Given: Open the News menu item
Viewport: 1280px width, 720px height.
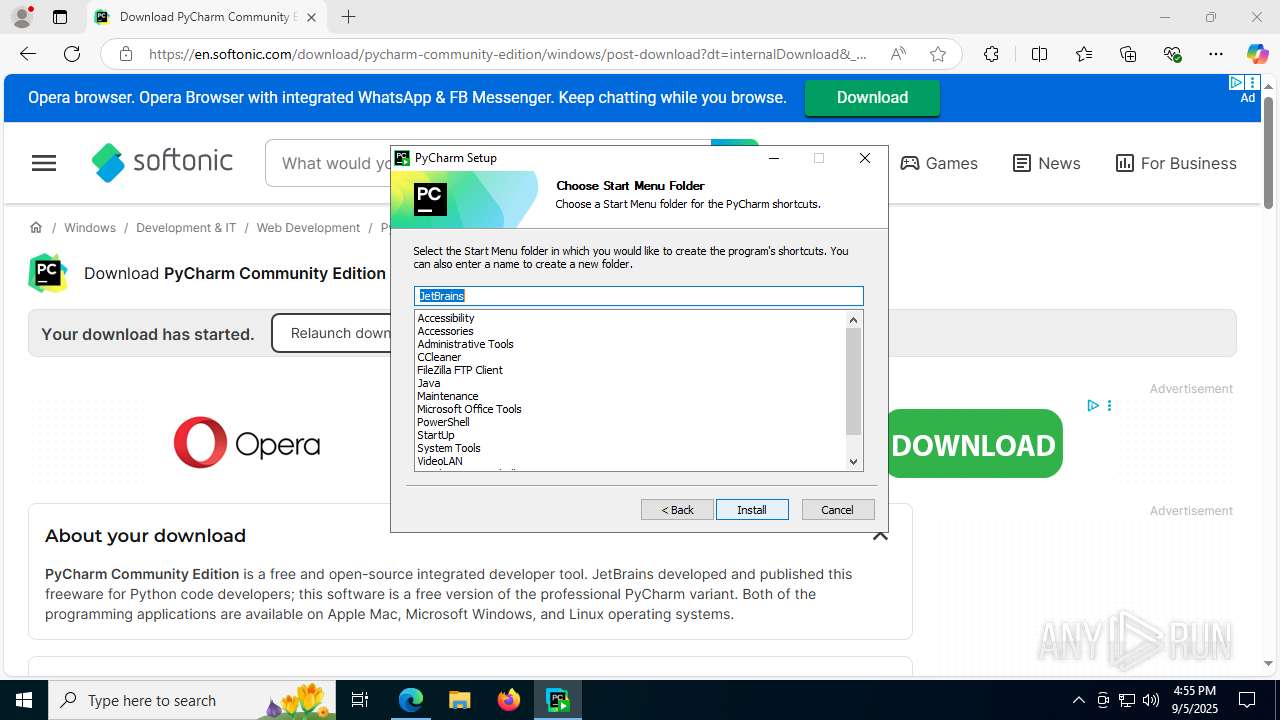Looking at the screenshot, I should [x=1046, y=163].
